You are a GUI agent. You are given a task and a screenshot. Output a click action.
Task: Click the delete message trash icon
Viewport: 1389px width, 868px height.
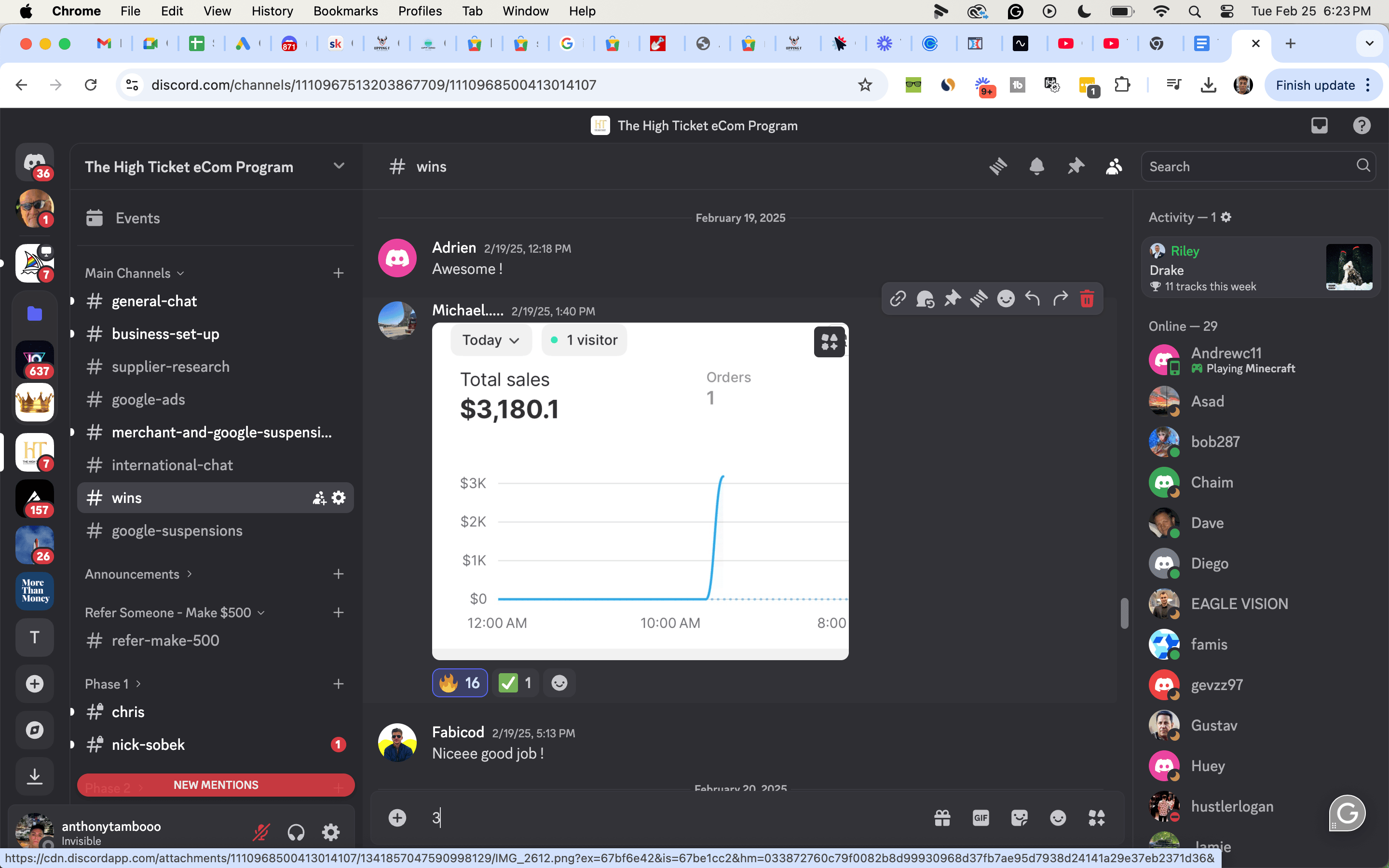(x=1087, y=298)
